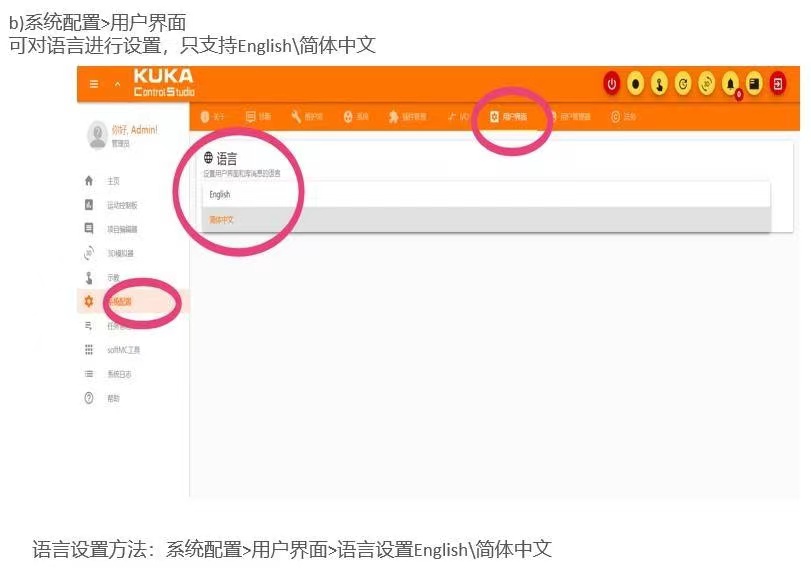Collapse header using the up chevron
811x568 pixels.
coord(117,84)
